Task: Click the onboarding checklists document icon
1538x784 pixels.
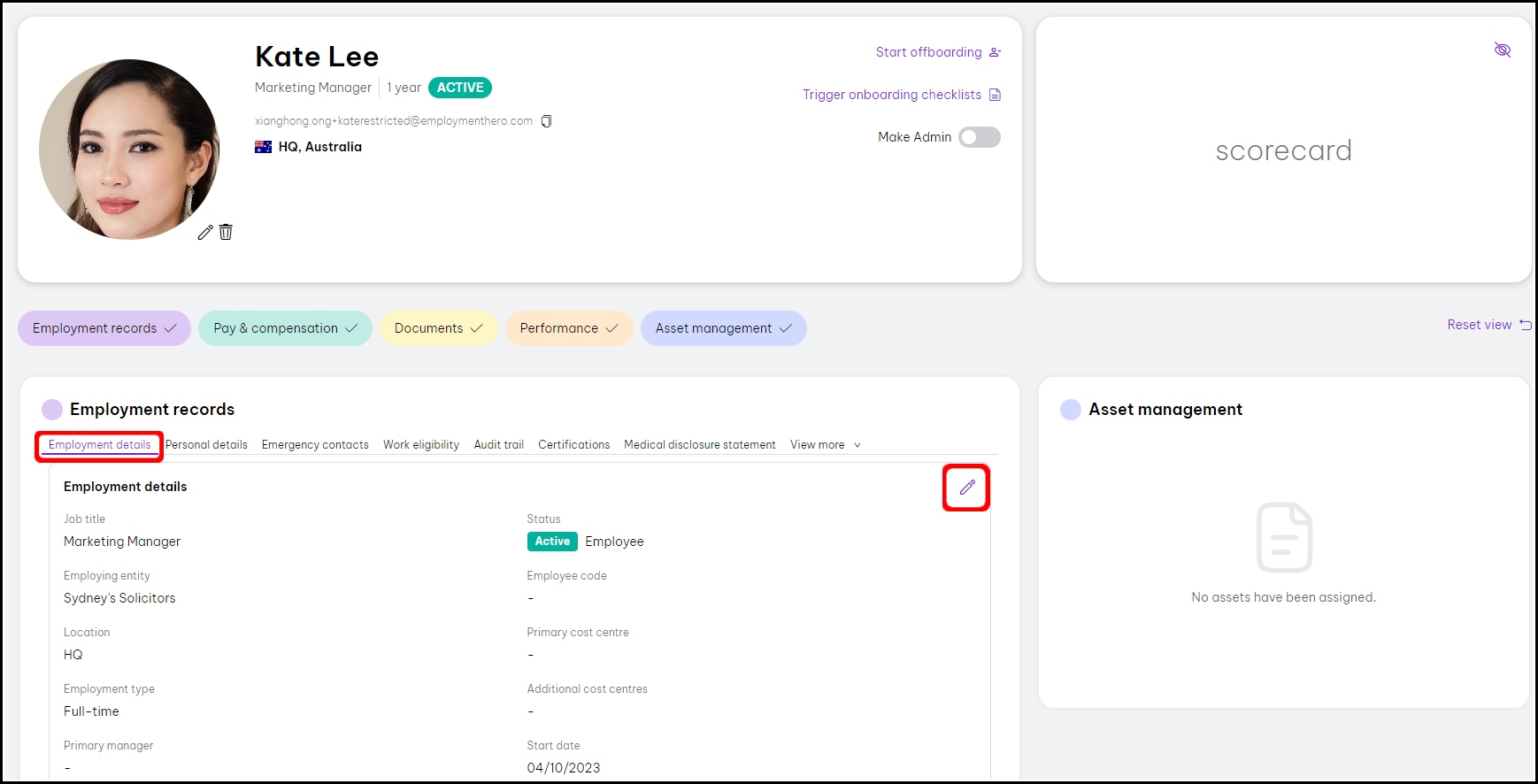Action: click(995, 95)
